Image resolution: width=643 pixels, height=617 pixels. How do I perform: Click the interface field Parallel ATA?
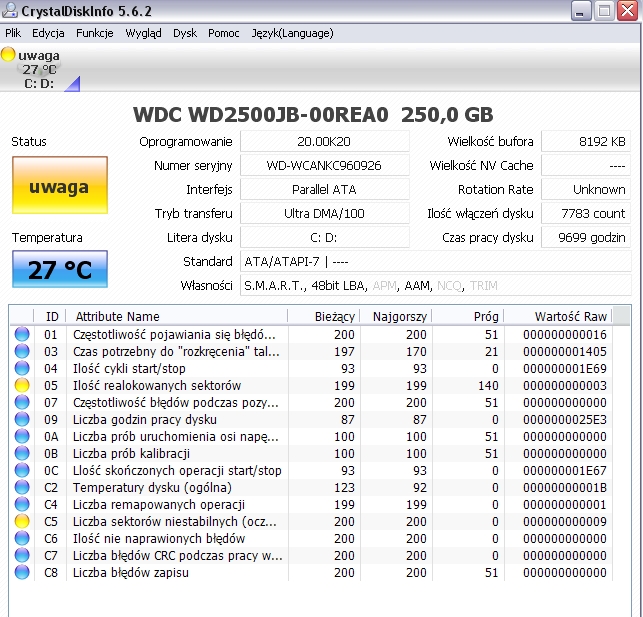click(x=324, y=190)
